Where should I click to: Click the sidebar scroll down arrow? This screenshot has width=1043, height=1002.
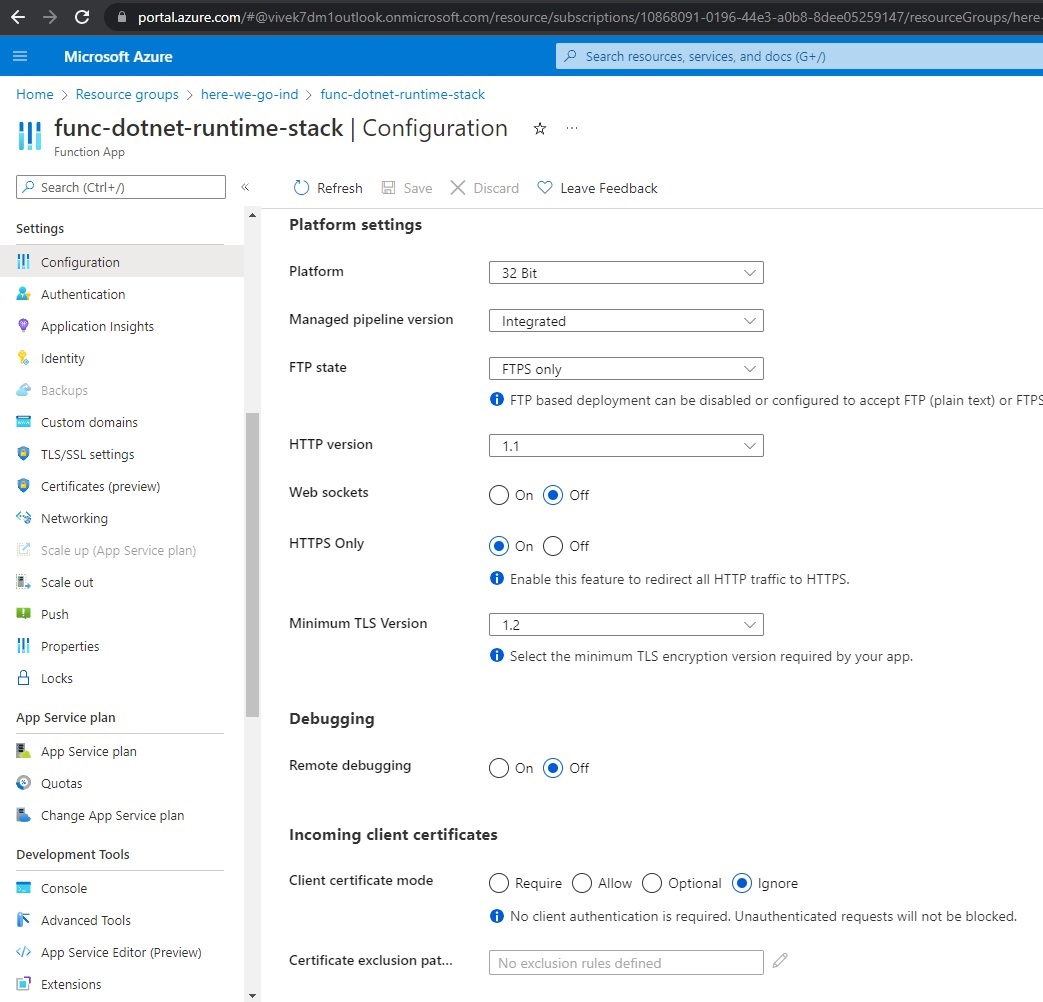pyautogui.click(x=252, y=995)
